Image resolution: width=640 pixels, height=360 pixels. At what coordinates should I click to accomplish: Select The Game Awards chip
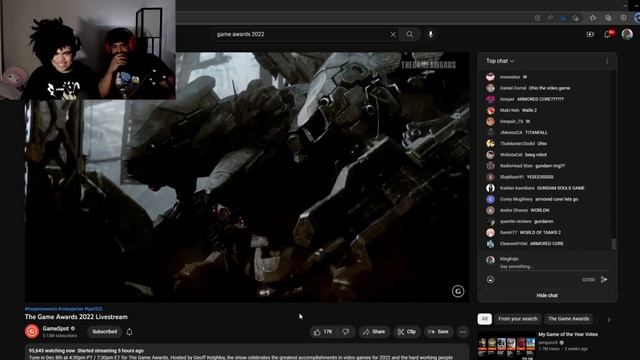pyautogui.click(x=568, y=319)
